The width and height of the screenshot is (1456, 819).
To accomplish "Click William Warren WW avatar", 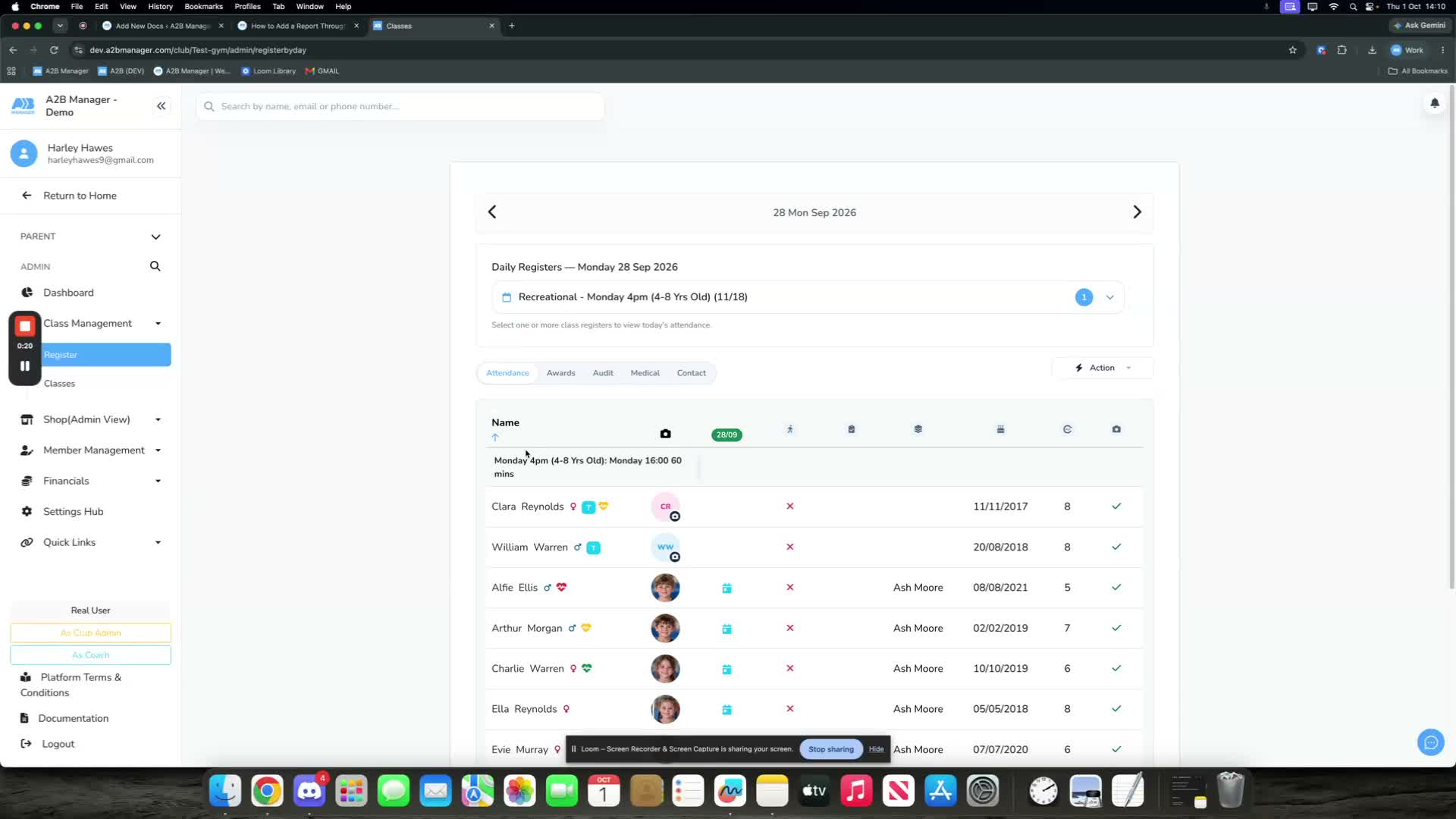I will (x=665, y=547).
